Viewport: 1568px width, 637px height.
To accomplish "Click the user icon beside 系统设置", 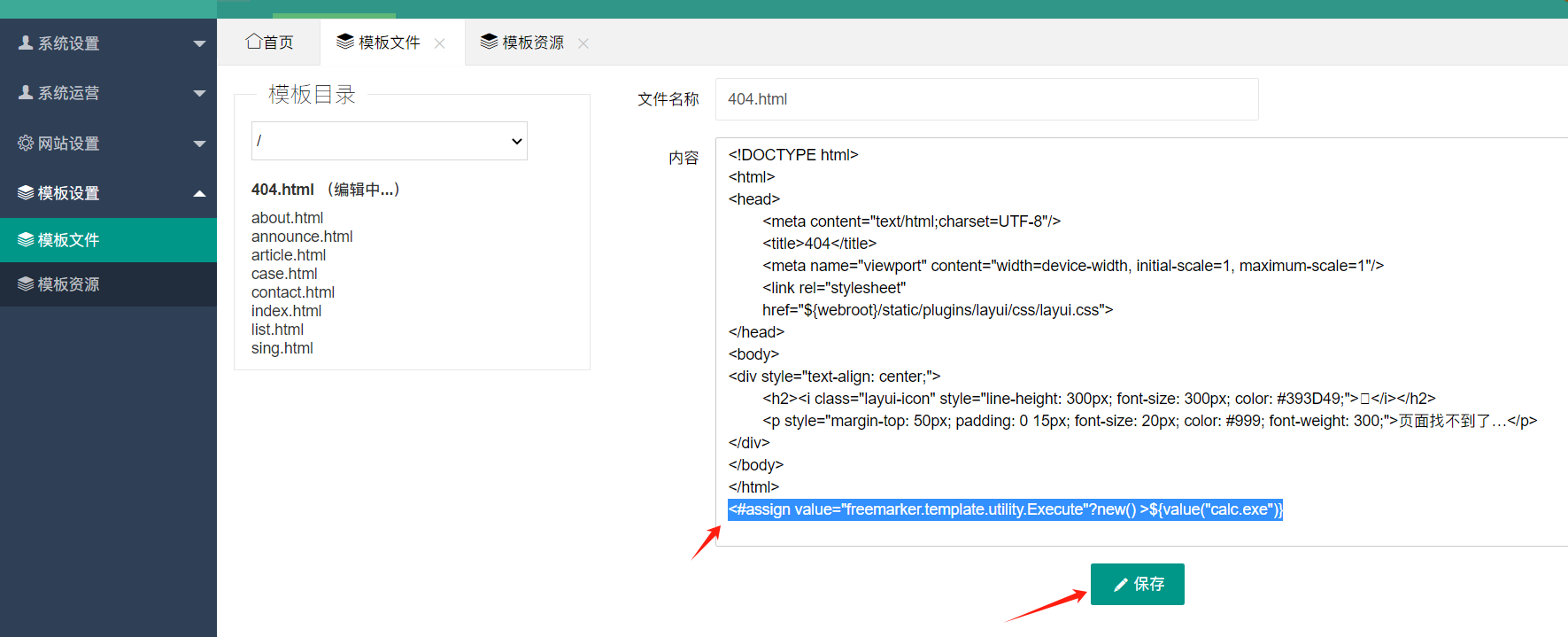I will pos(26,43).
